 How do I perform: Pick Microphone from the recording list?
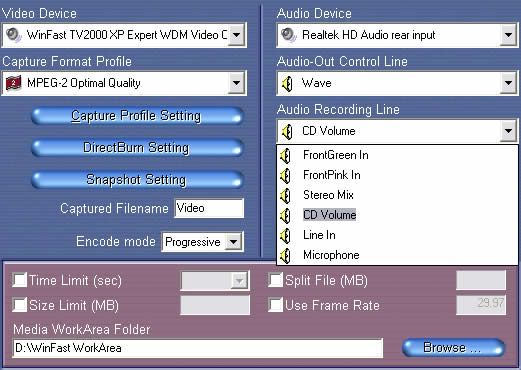(x=397, y=255)
